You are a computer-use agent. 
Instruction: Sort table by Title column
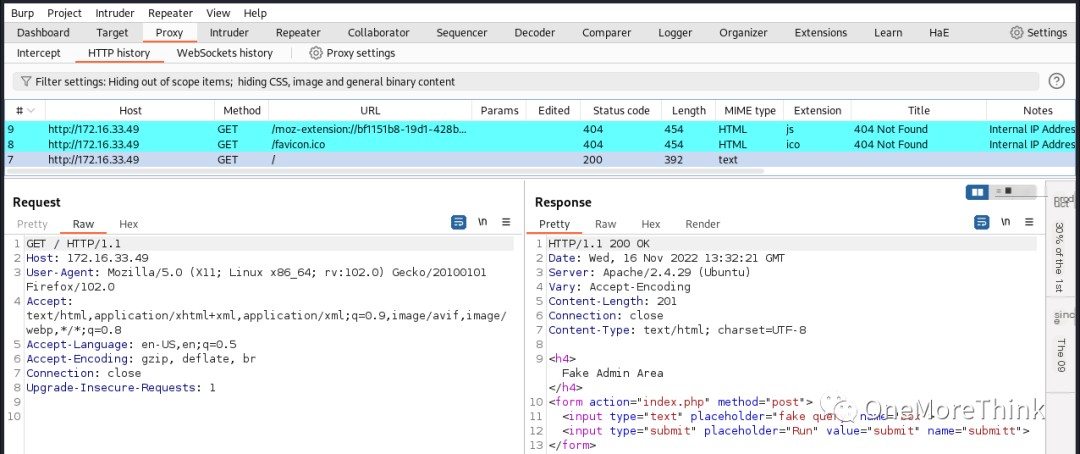click(x=918, y=110)
